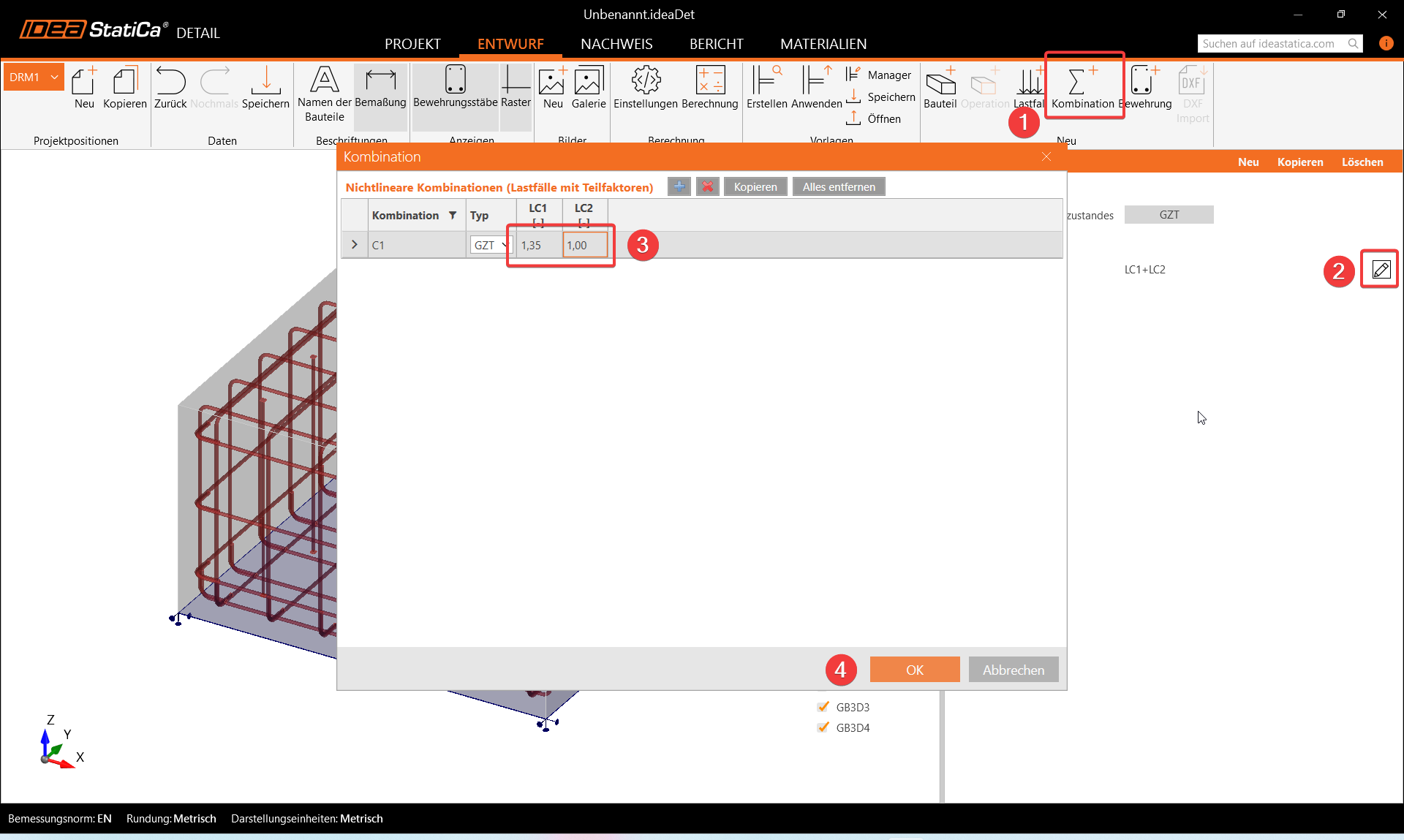Screen dimensions: 1404x840
Task: Toggle the GB3D3 checkbox
Action: [x=823, y=707]
